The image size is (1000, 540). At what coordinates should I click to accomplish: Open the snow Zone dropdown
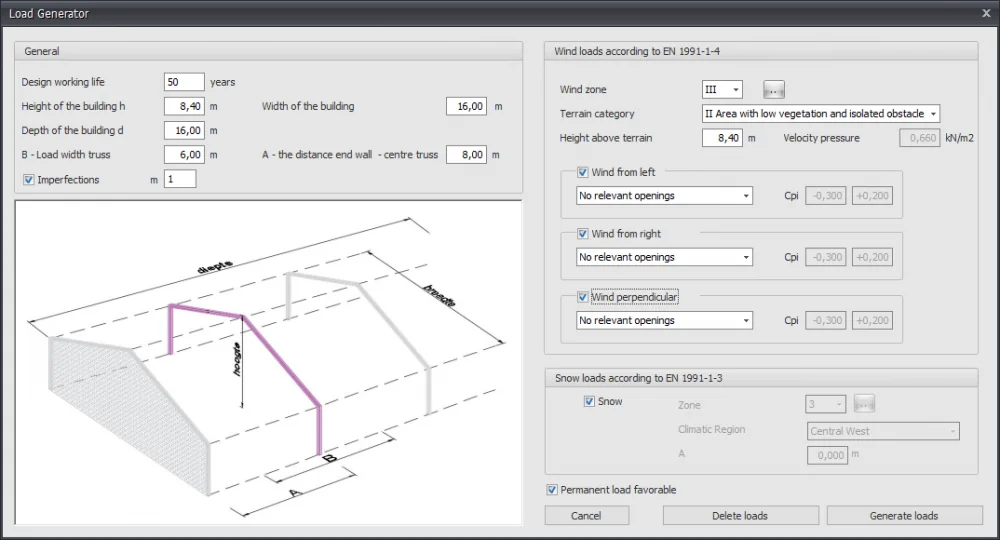click(x=826, y=404)
